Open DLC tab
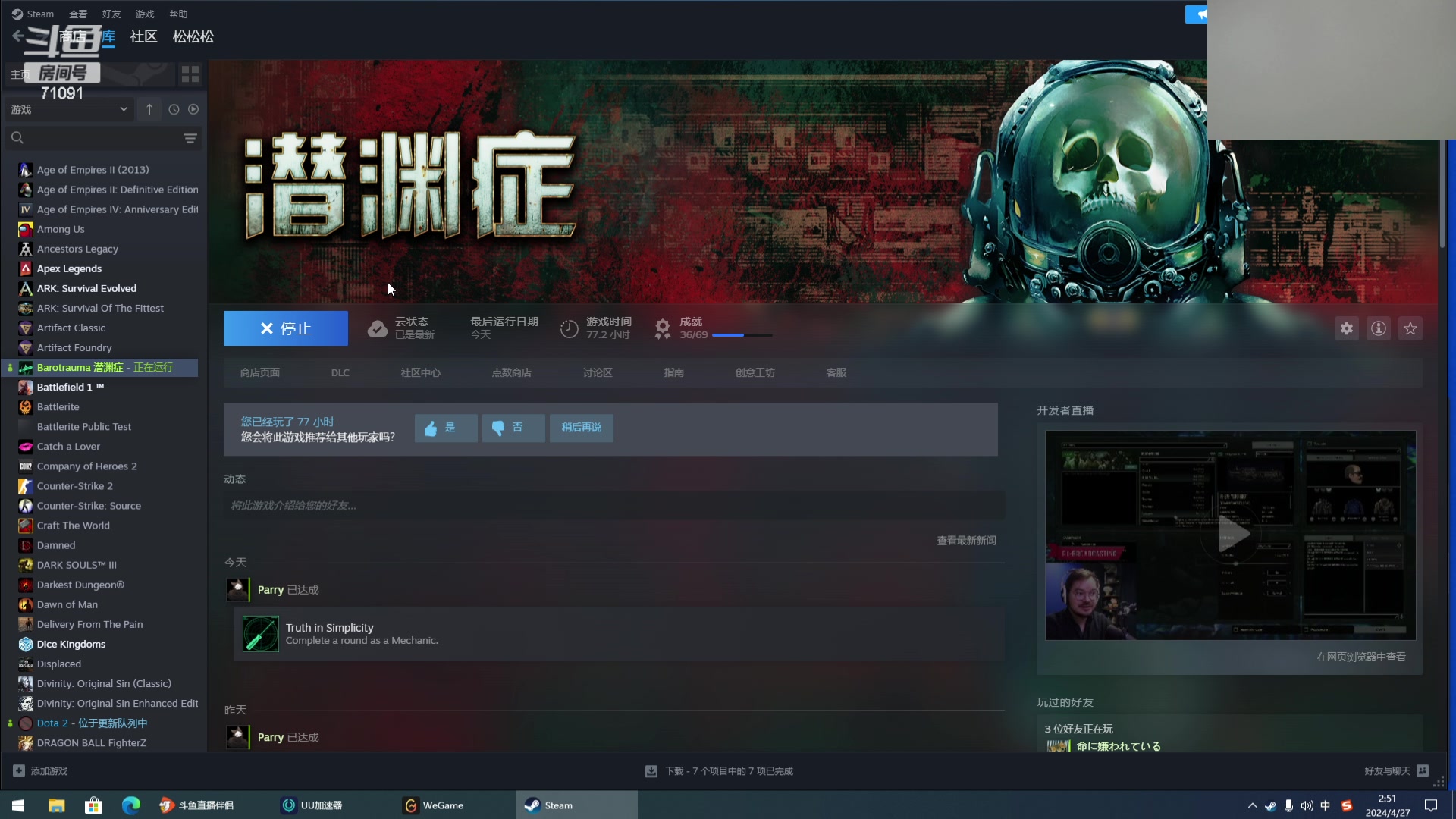The height and width of the screenshot is (819, 1456). 340,372
